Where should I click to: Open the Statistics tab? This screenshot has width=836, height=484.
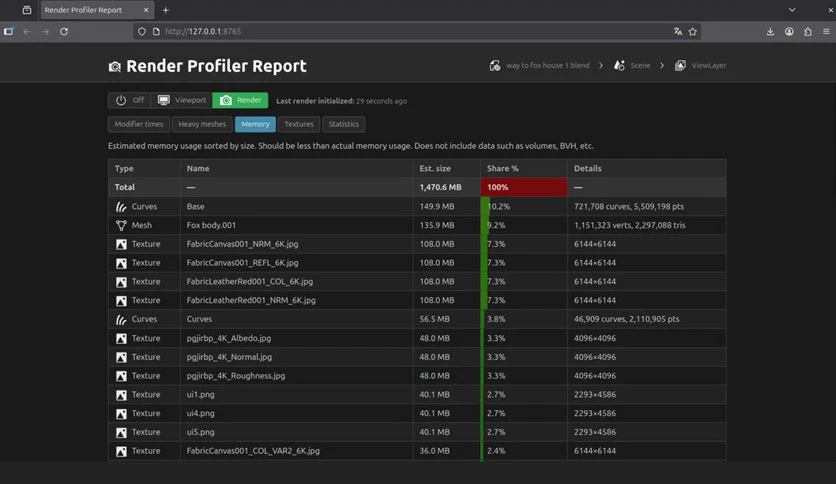coord(344,124)
